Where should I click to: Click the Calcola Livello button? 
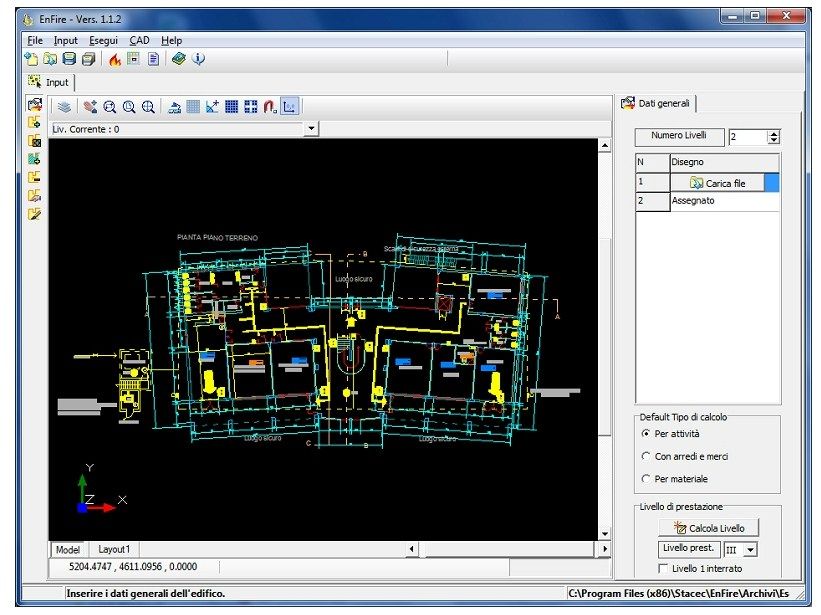point(708,528)
